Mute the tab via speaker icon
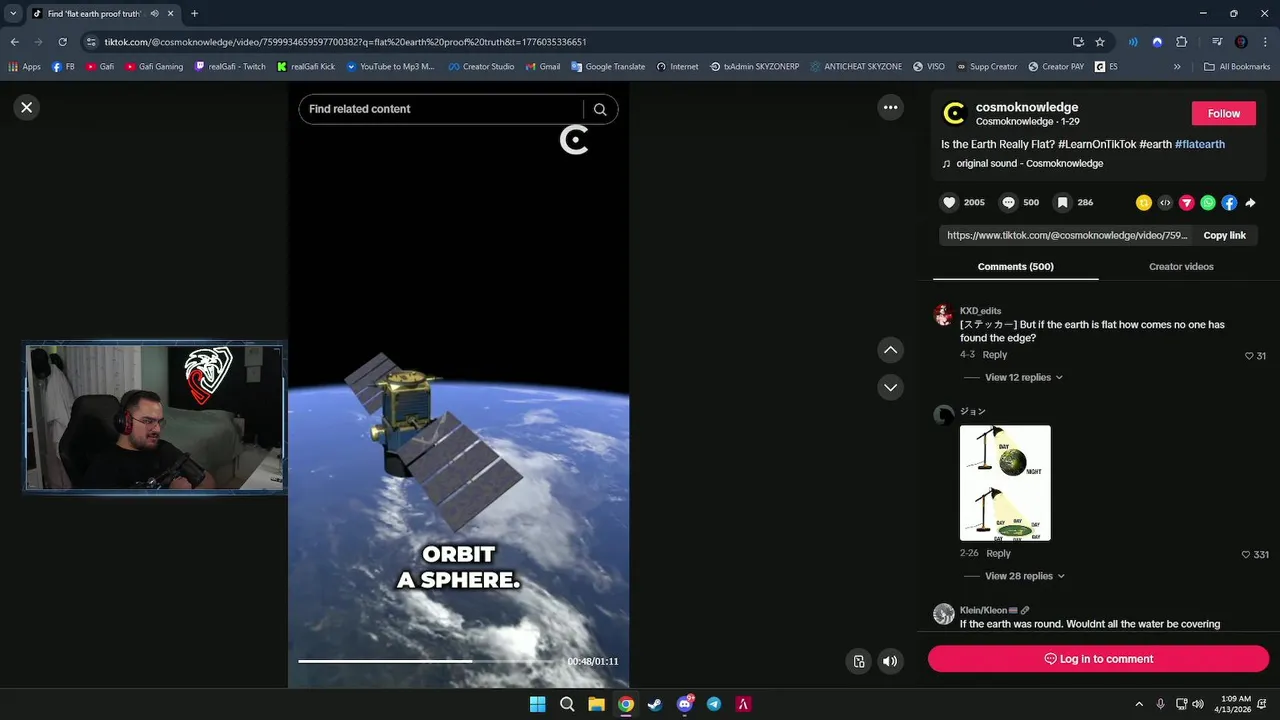 (154, 14)
